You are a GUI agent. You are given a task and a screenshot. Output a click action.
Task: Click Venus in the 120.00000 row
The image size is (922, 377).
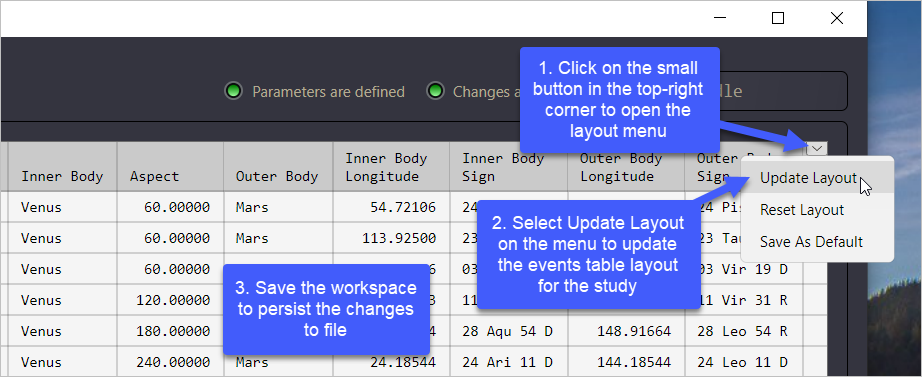pos(62,300)
